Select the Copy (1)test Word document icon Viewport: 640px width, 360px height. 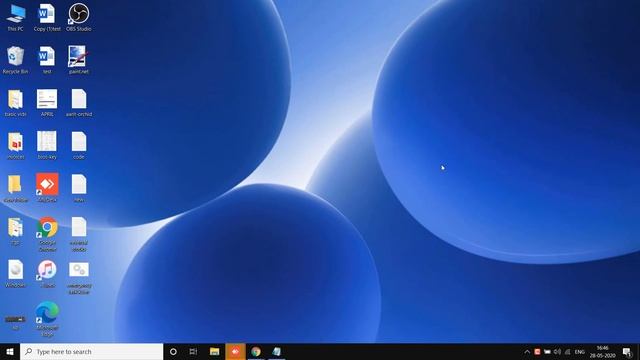(x=47, y=18)
